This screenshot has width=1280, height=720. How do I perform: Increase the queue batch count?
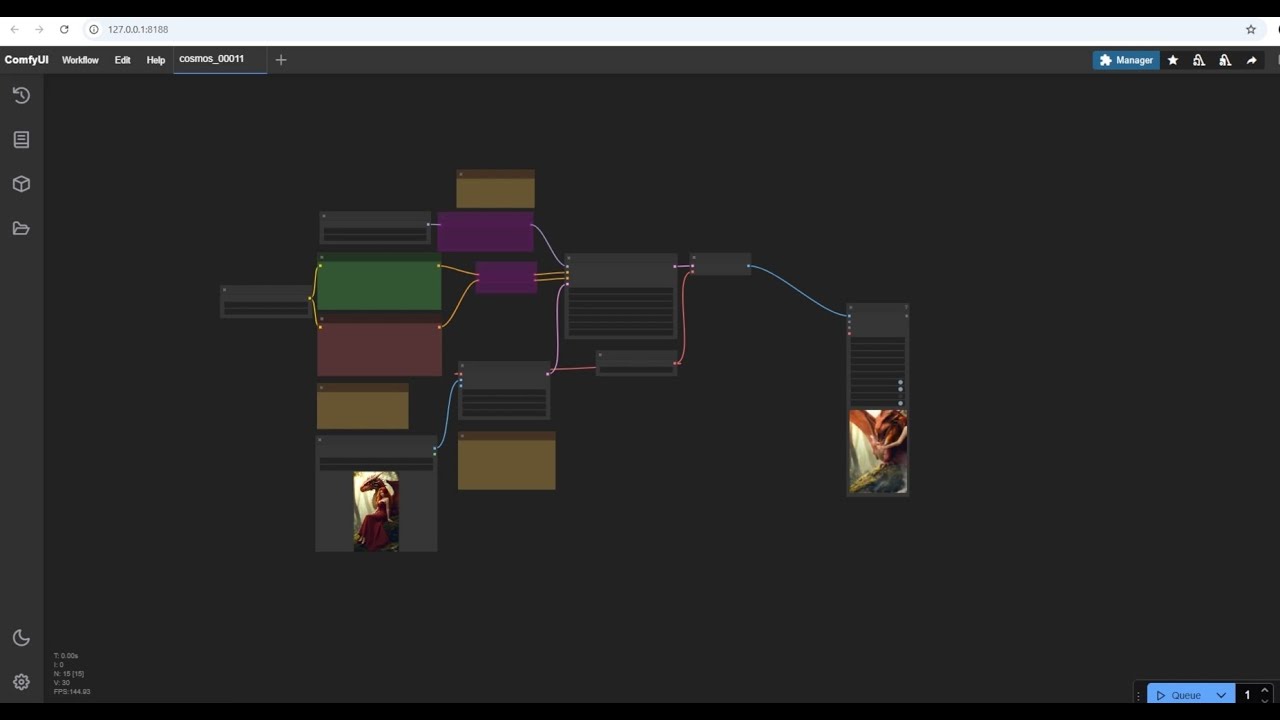(x=1265, y=690)
